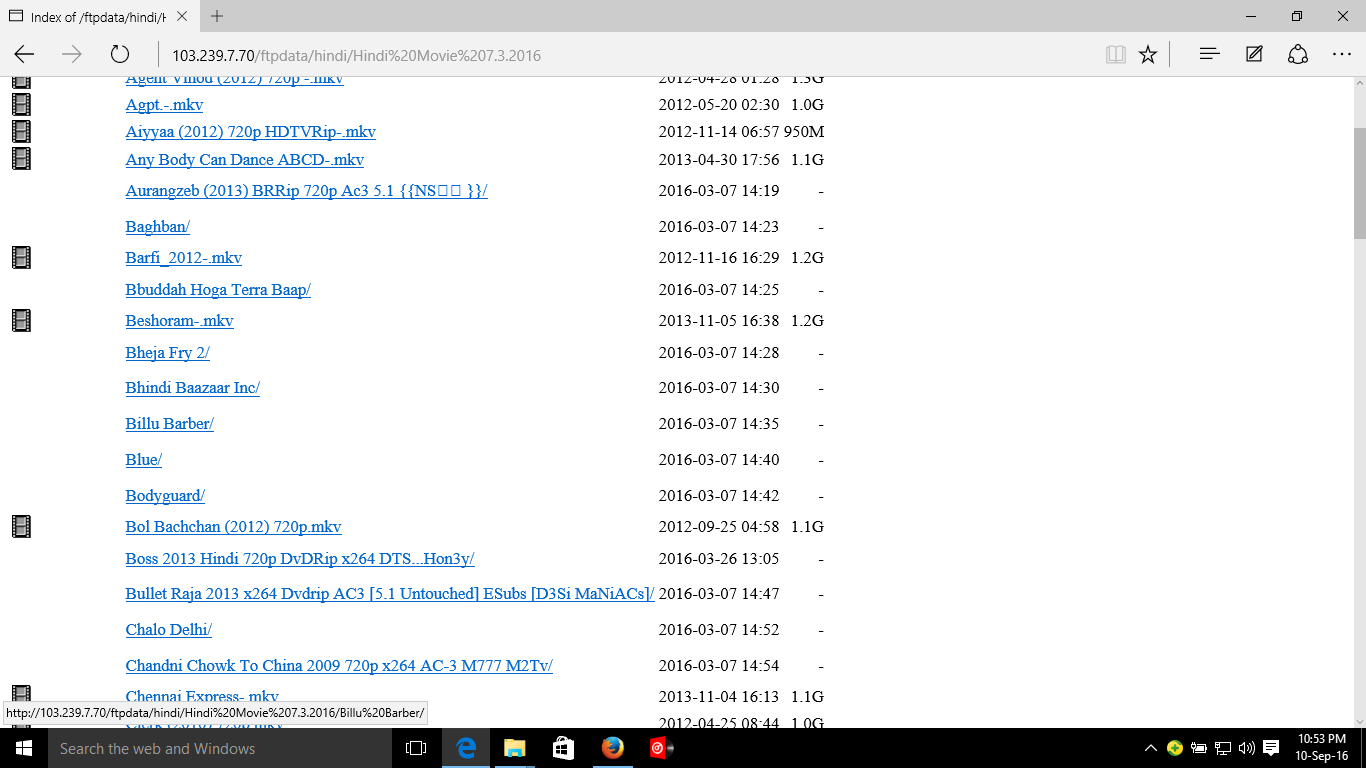1366x768 pixels.
Task: Select the Index of /ftpdata/hindi tab
Action: (x=98, y=16)
